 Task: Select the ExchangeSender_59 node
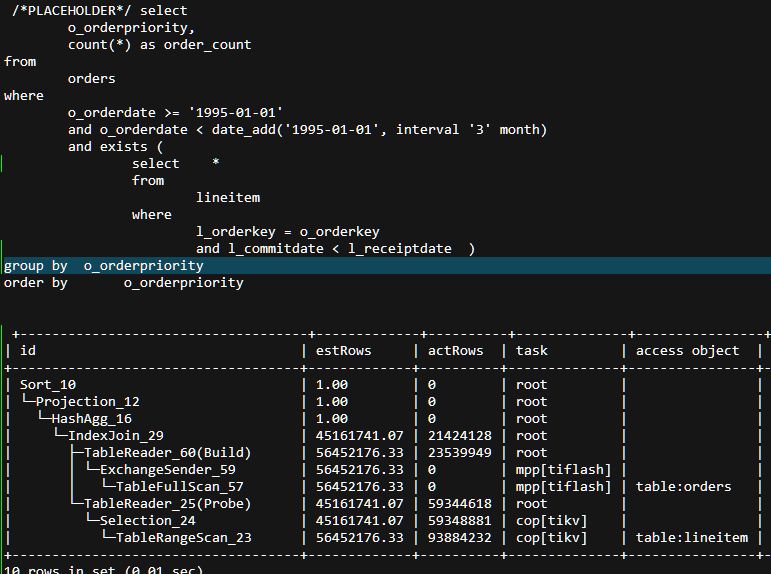click(167, 469)
